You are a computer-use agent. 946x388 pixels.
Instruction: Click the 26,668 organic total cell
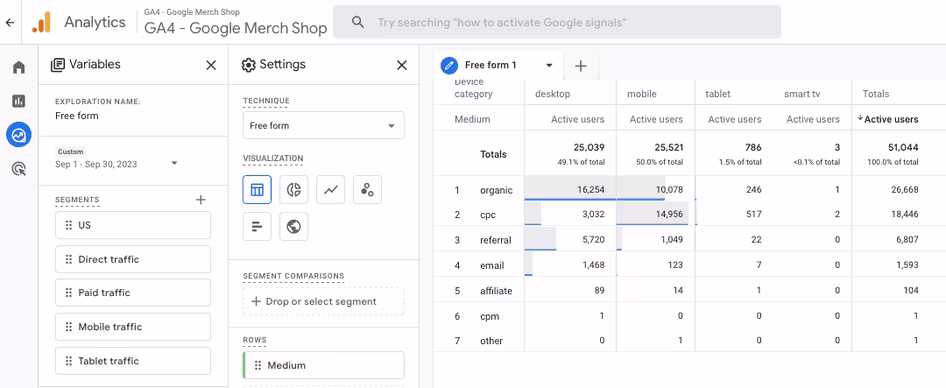[904, 189]
